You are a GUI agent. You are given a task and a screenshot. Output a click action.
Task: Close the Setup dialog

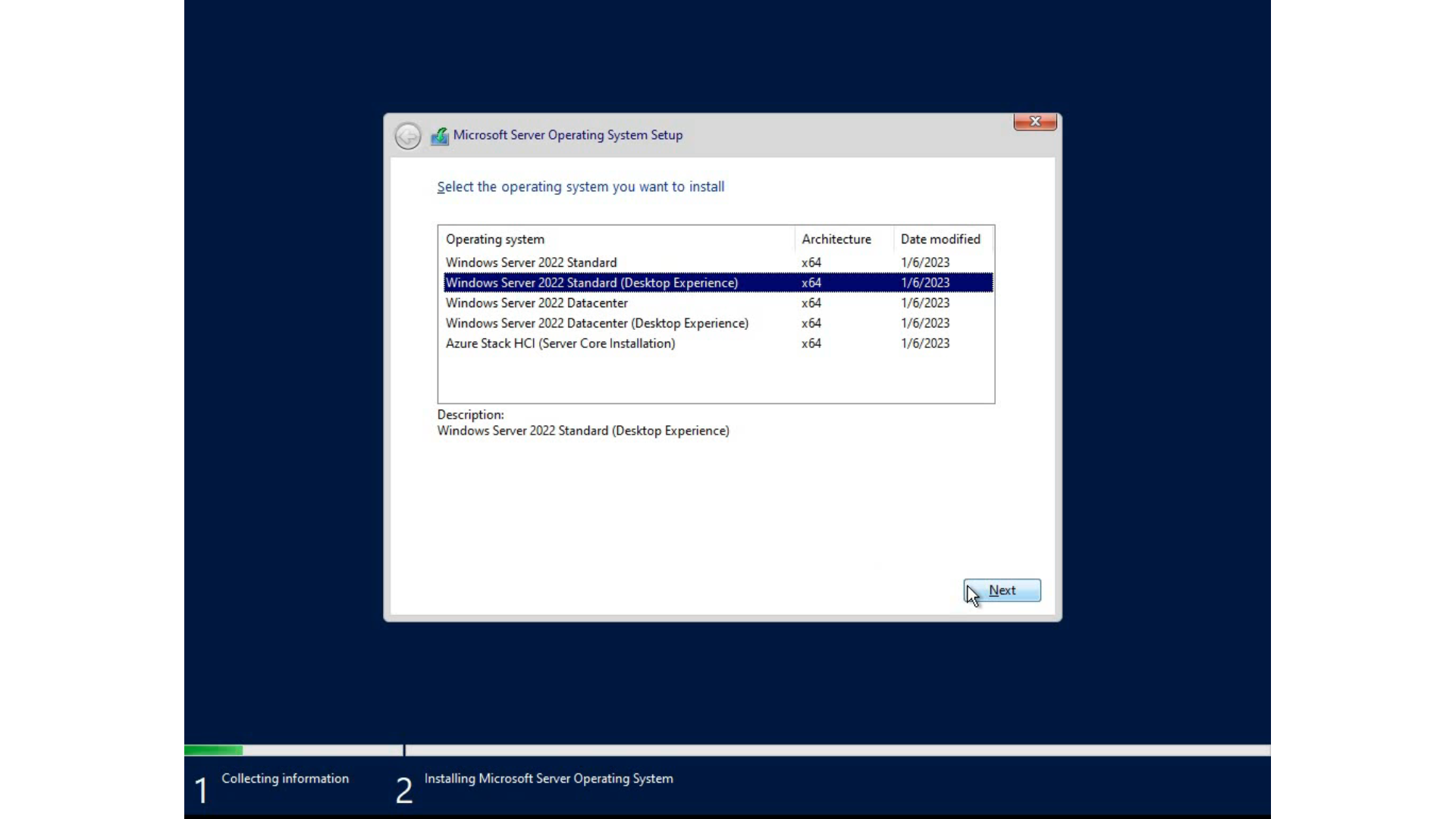[x=1035, y=121]
